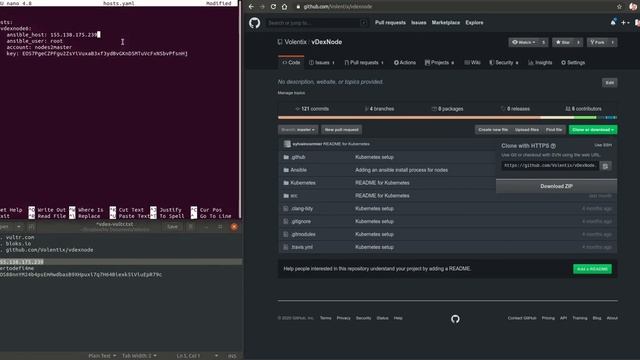Click Save in the text editor

173,227
